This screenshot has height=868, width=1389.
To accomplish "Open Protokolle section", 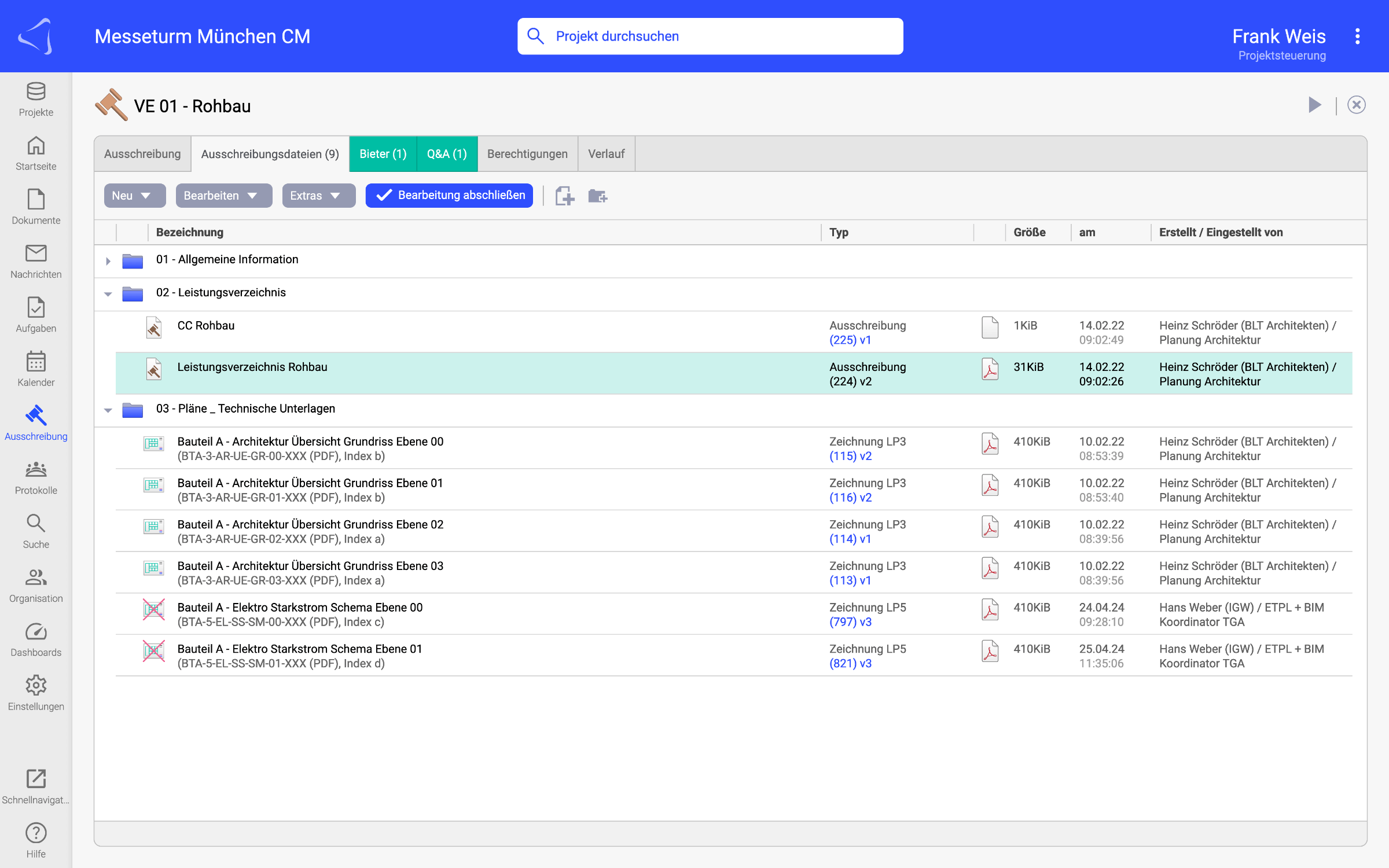I will click(36, 477).
